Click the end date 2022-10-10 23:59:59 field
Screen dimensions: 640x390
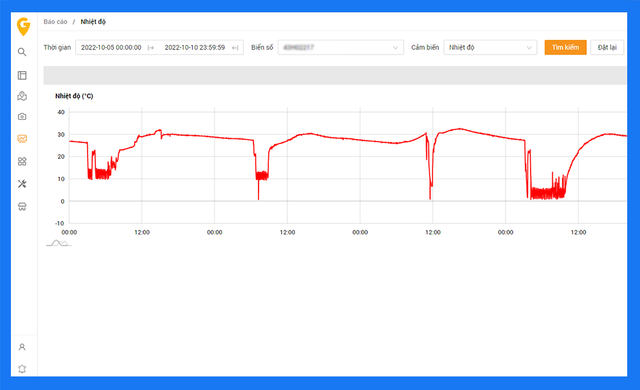195,47
